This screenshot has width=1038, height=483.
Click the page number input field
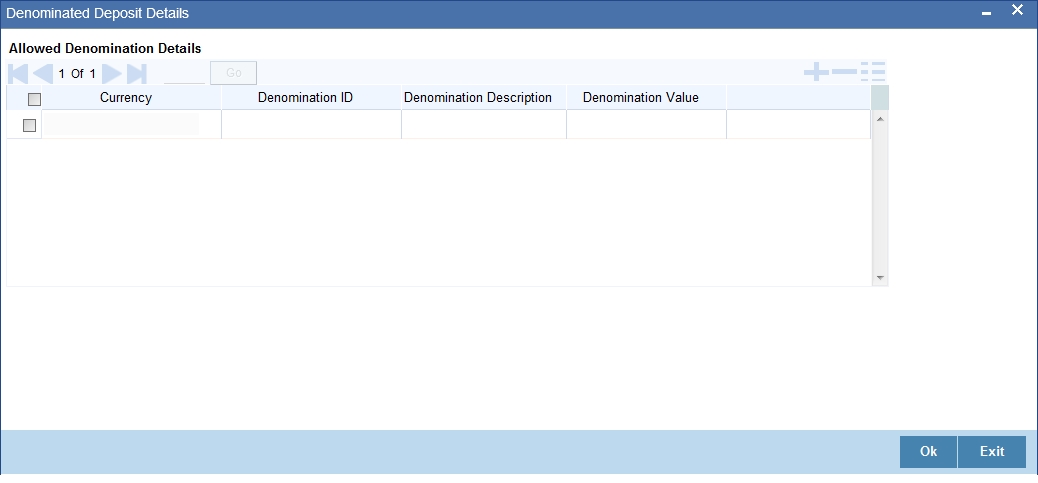pyautogui.click(x=184, y=73)
